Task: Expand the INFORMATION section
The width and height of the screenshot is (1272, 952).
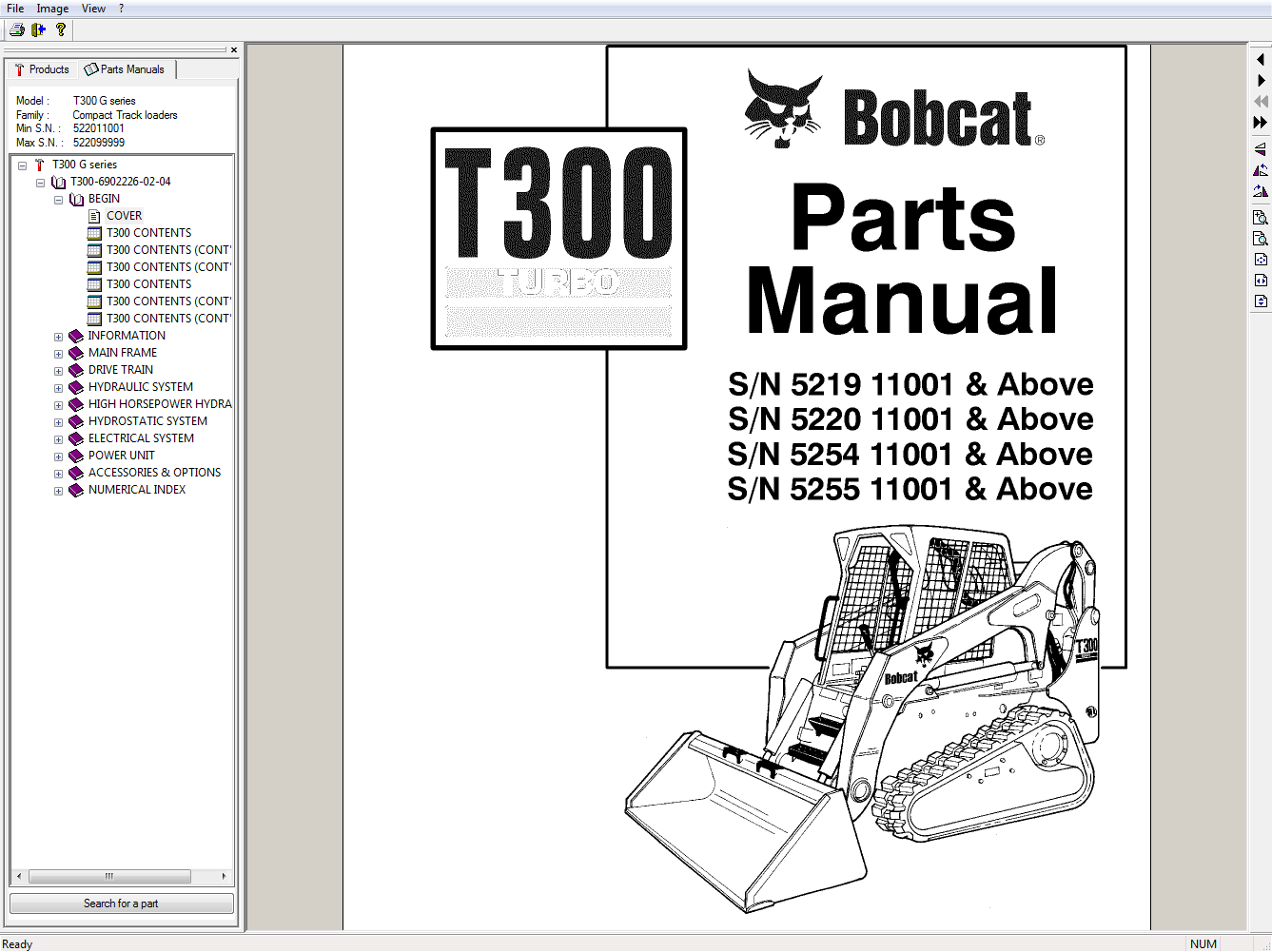Action: tap(58, 337)
